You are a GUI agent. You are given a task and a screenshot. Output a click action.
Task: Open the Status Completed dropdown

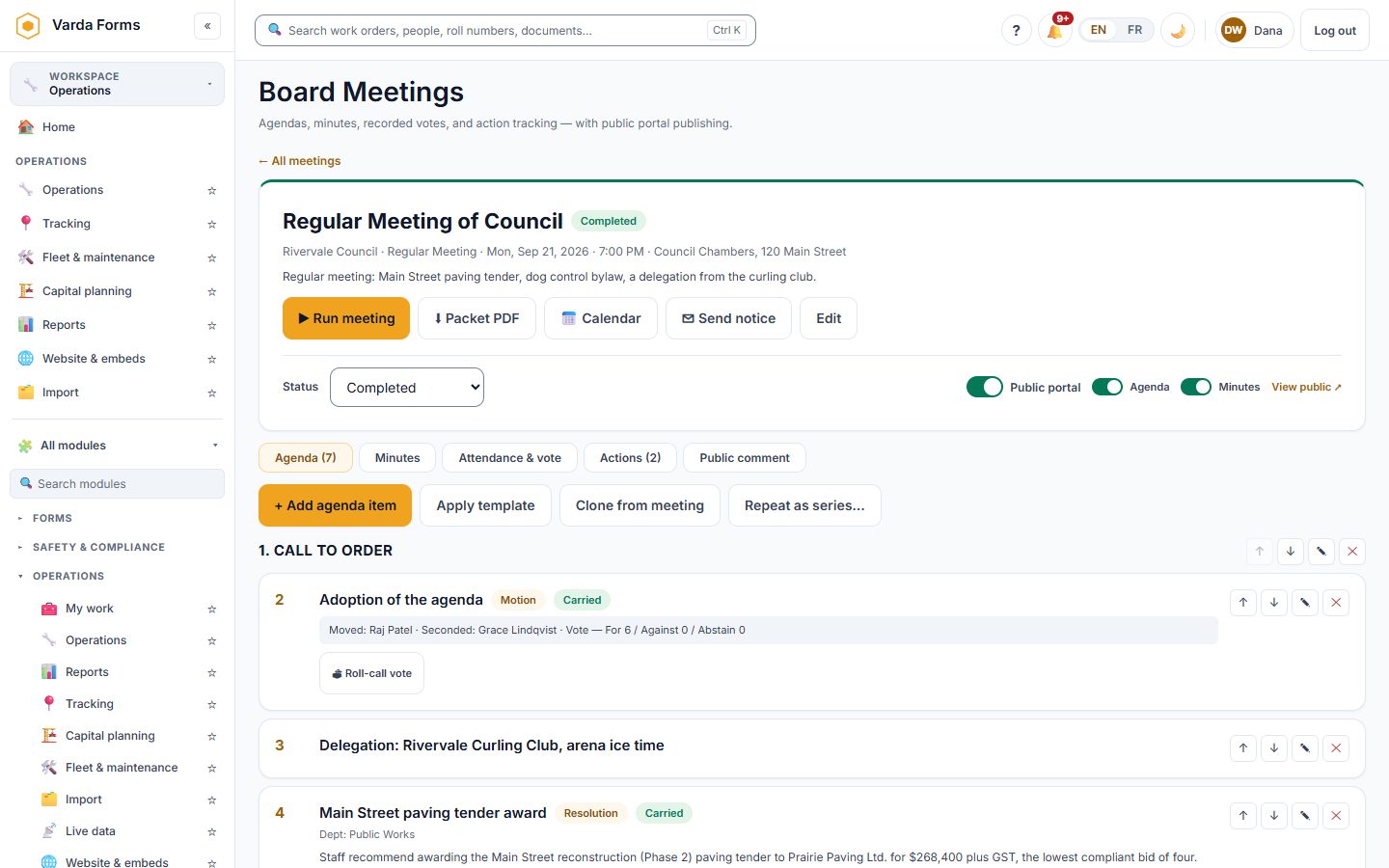(x=407, y=388)
